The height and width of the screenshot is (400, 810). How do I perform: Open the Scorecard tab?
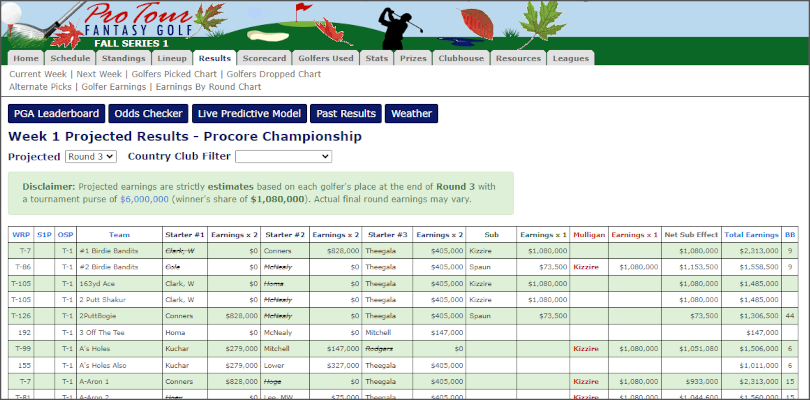264,58
